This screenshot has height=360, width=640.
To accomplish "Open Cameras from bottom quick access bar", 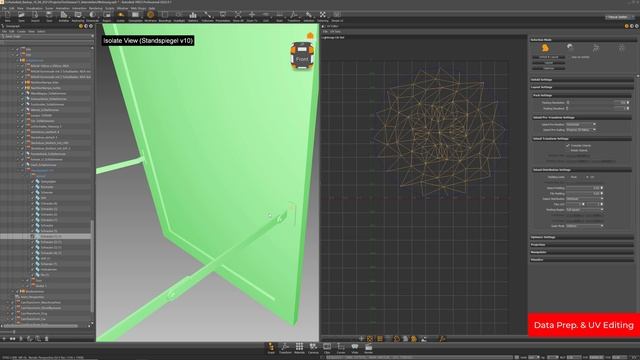I will (313, 348).
